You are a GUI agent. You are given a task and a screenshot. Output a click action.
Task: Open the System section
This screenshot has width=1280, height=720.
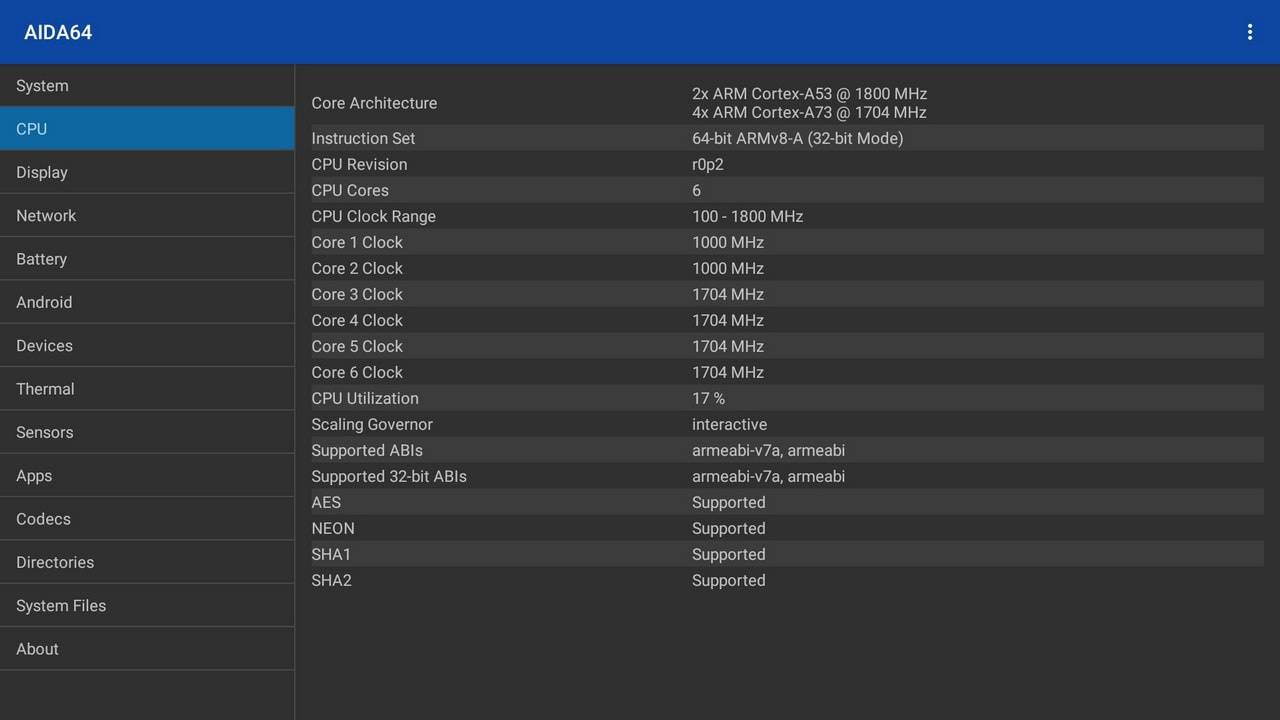[147, 86]
